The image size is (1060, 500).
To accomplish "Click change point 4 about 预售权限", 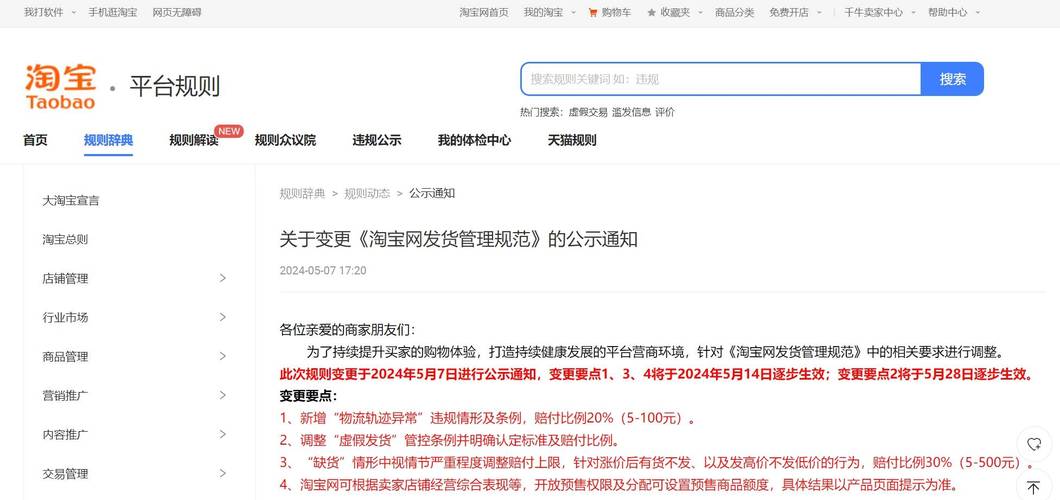I will (x=619, y=485).
